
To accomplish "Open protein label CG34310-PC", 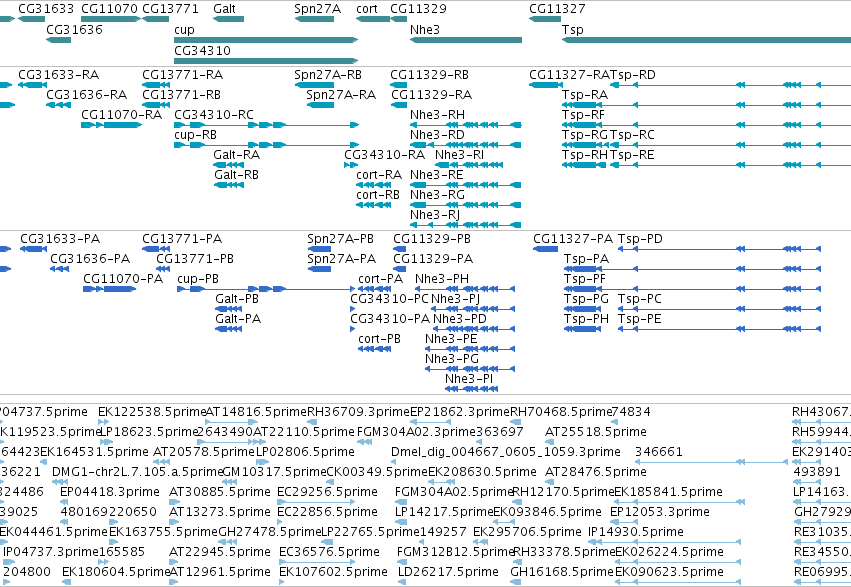I will click(389, 299).
